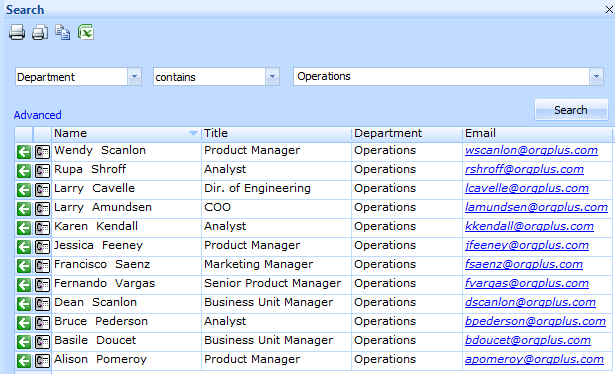Open the Advanced search link
This screenshot has height=374, width=615.
pos(38,115)
